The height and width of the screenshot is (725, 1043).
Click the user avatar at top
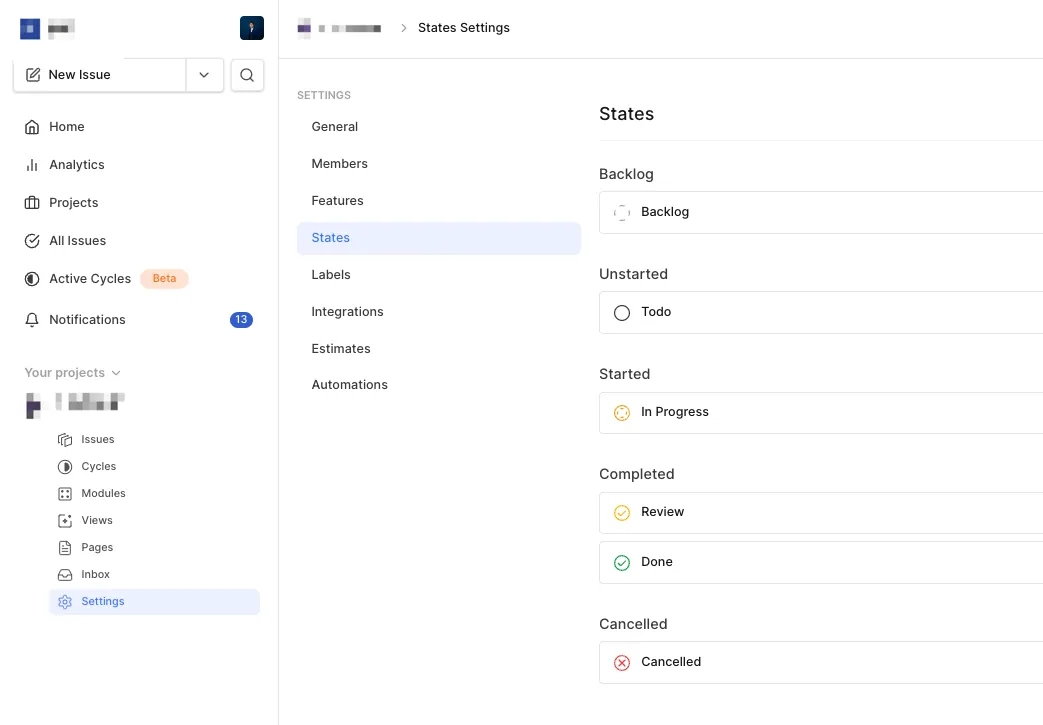(x=252, y=28)
